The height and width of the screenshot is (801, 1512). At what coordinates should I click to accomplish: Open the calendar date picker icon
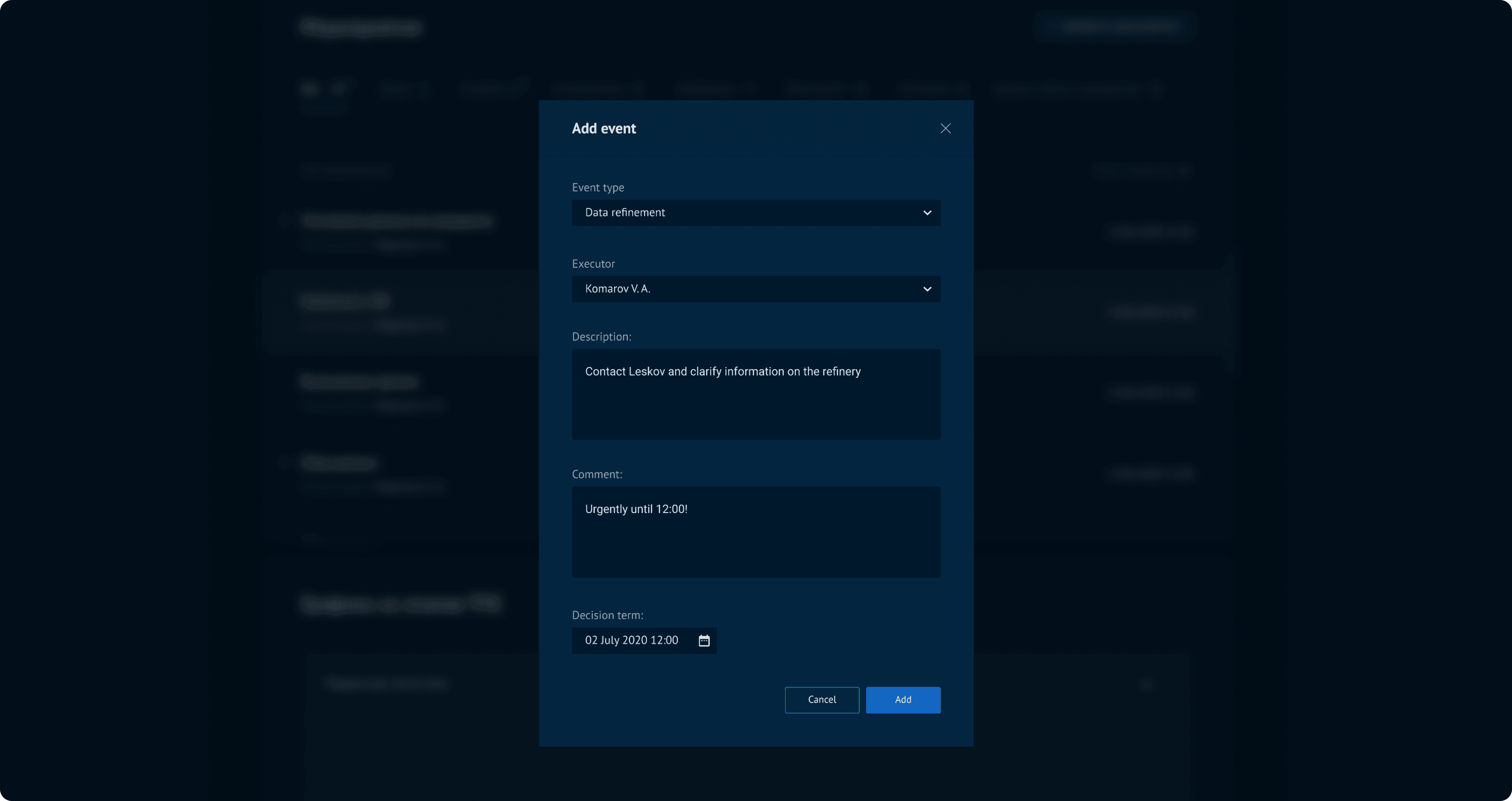(704, 641)
